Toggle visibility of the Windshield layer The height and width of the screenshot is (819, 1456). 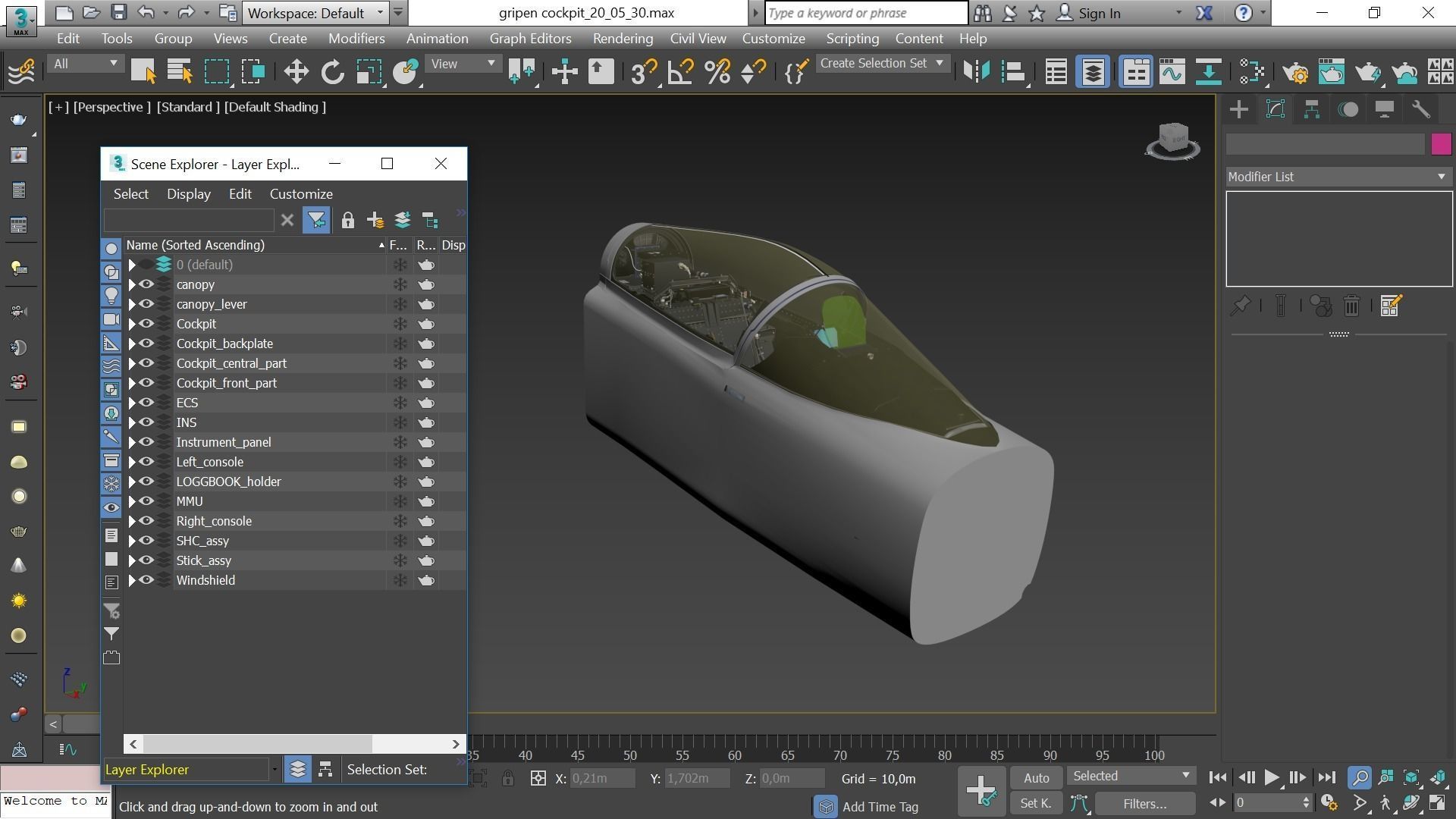tap(146, 580)
